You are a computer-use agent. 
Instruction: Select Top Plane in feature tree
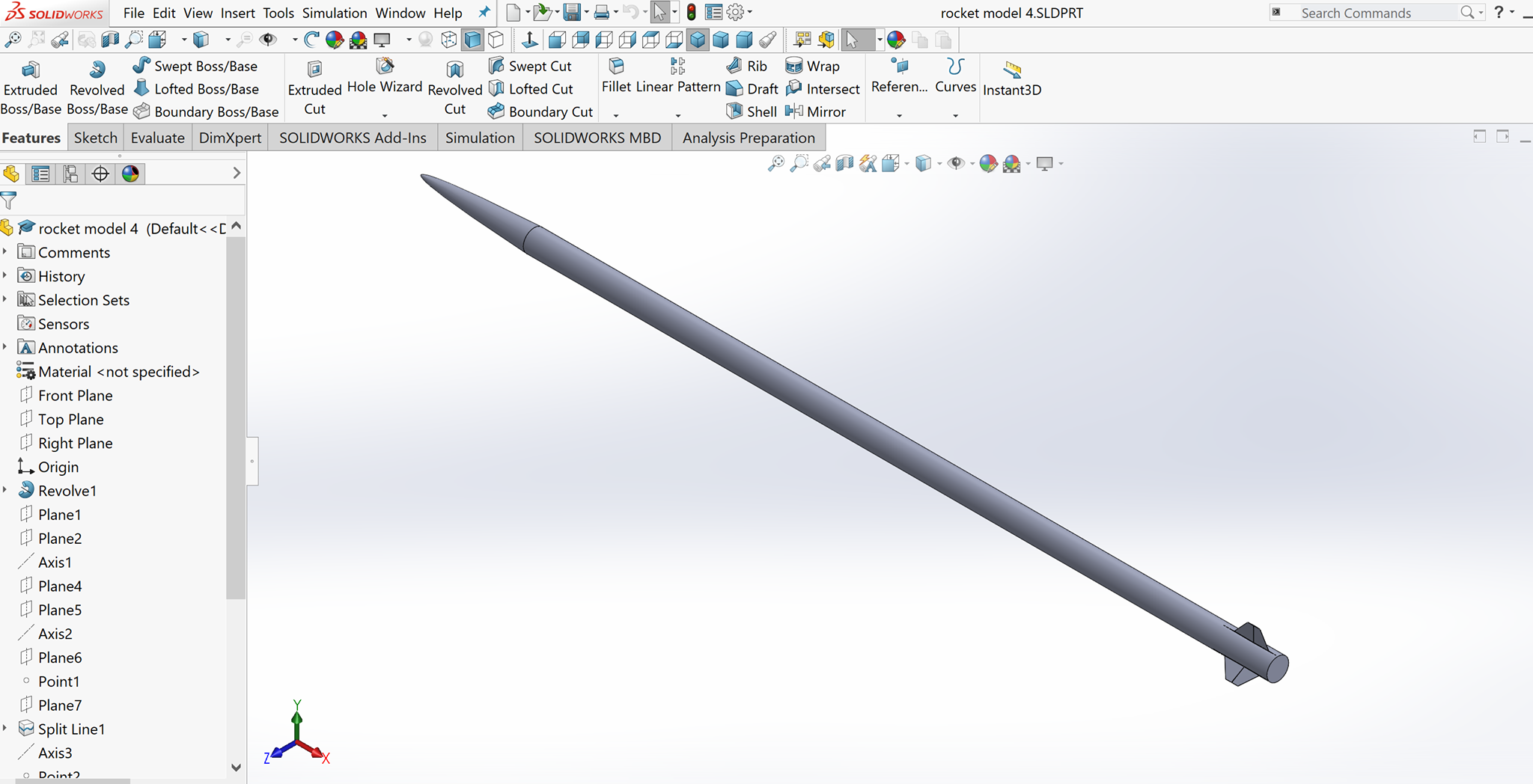[x=71, y=419]
